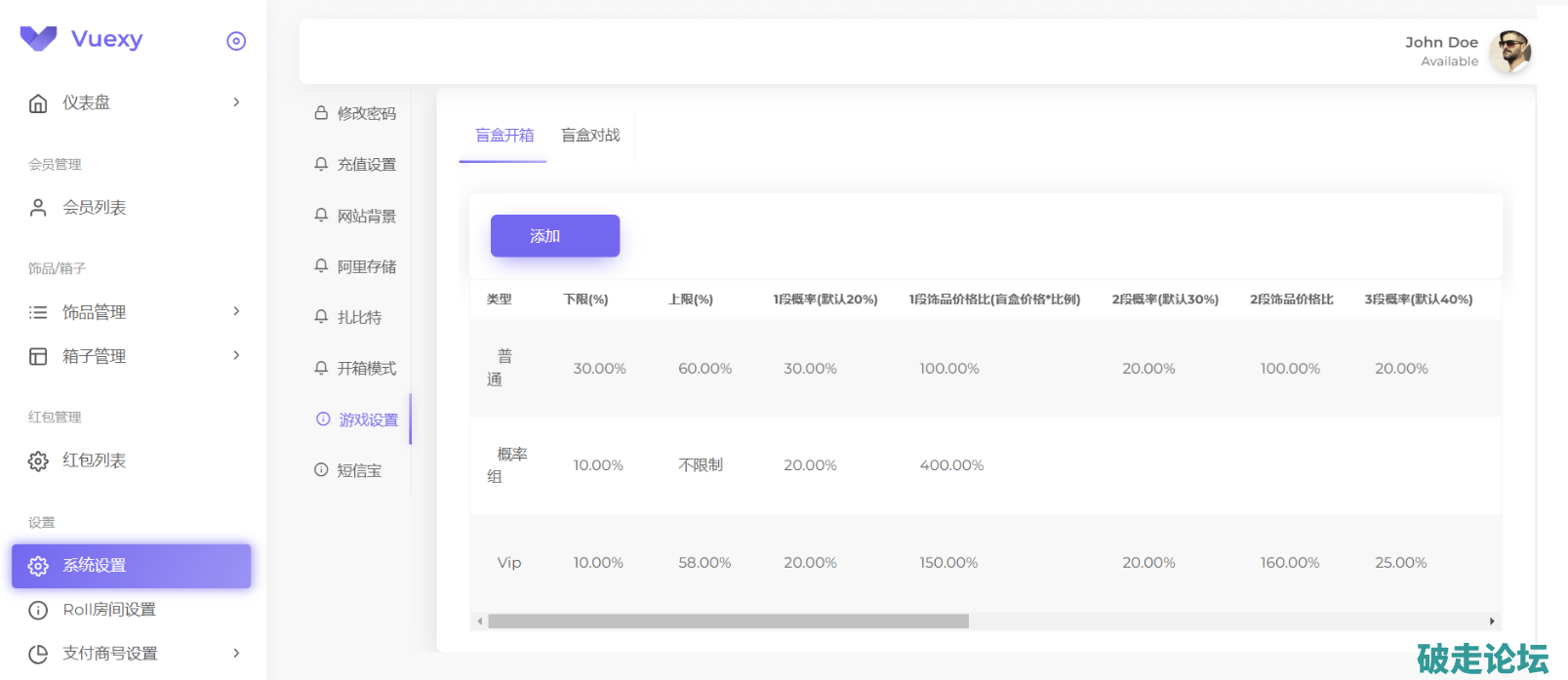Toggle the sidebar collapse radio icon

point(236,41)
